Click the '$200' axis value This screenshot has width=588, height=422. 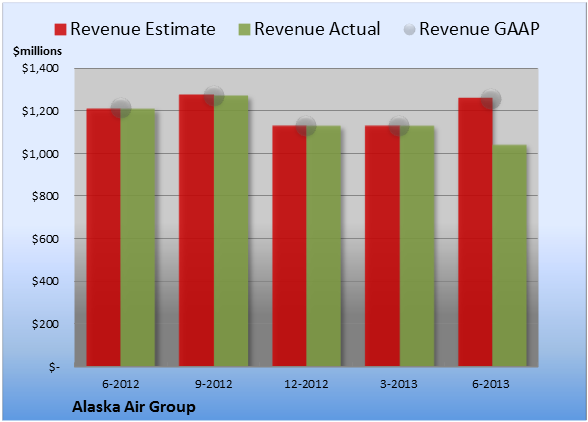click(x=45, y=324)
